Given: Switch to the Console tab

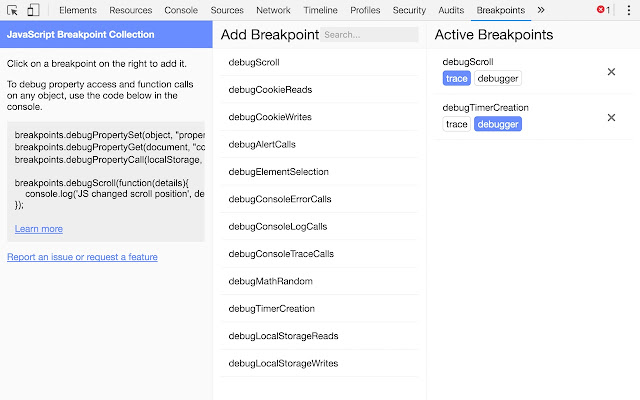Looking at the screenshot, I should click(181, 10).
